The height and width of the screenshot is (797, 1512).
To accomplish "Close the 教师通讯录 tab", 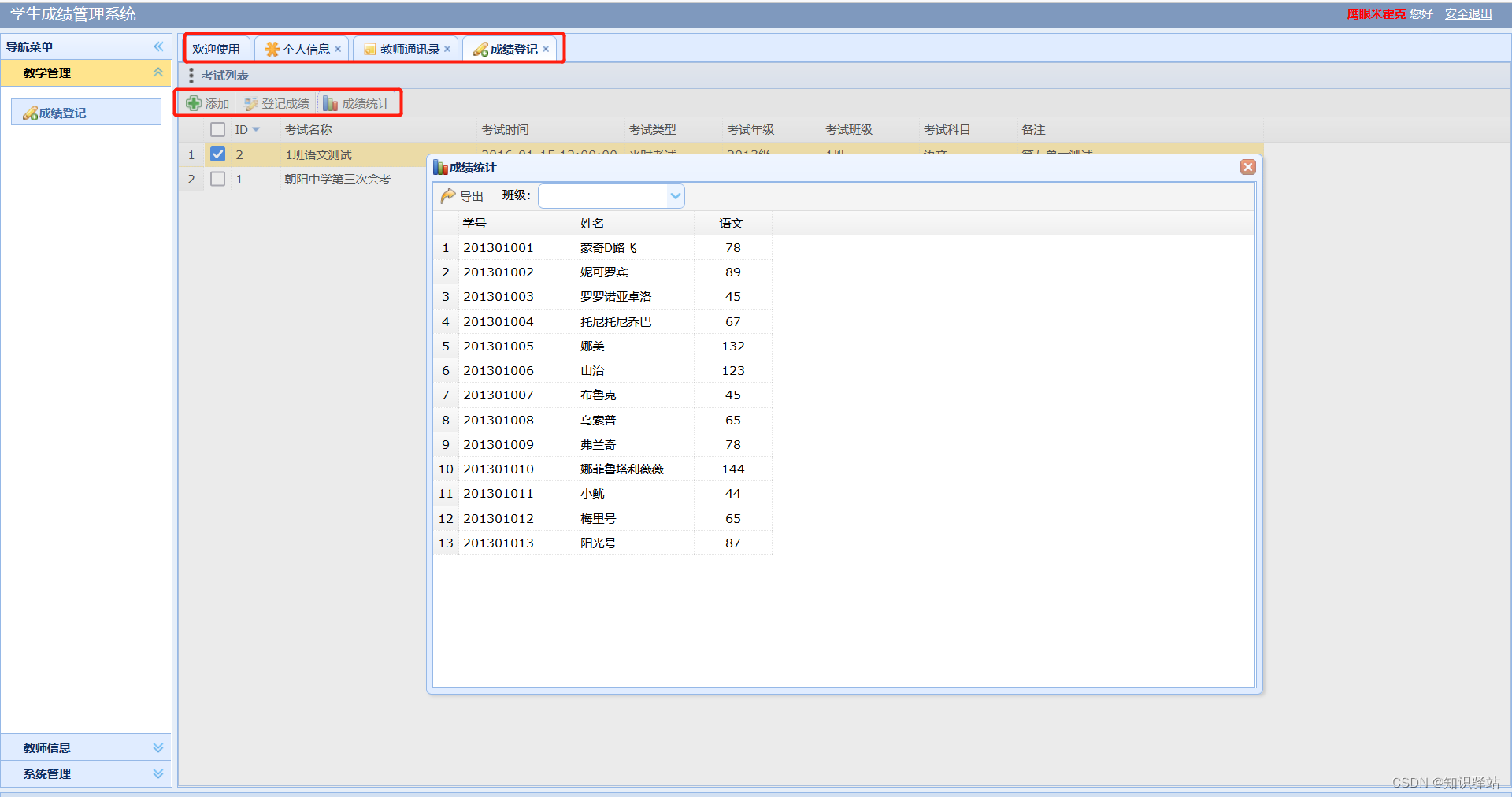I will tap(447, 49).
